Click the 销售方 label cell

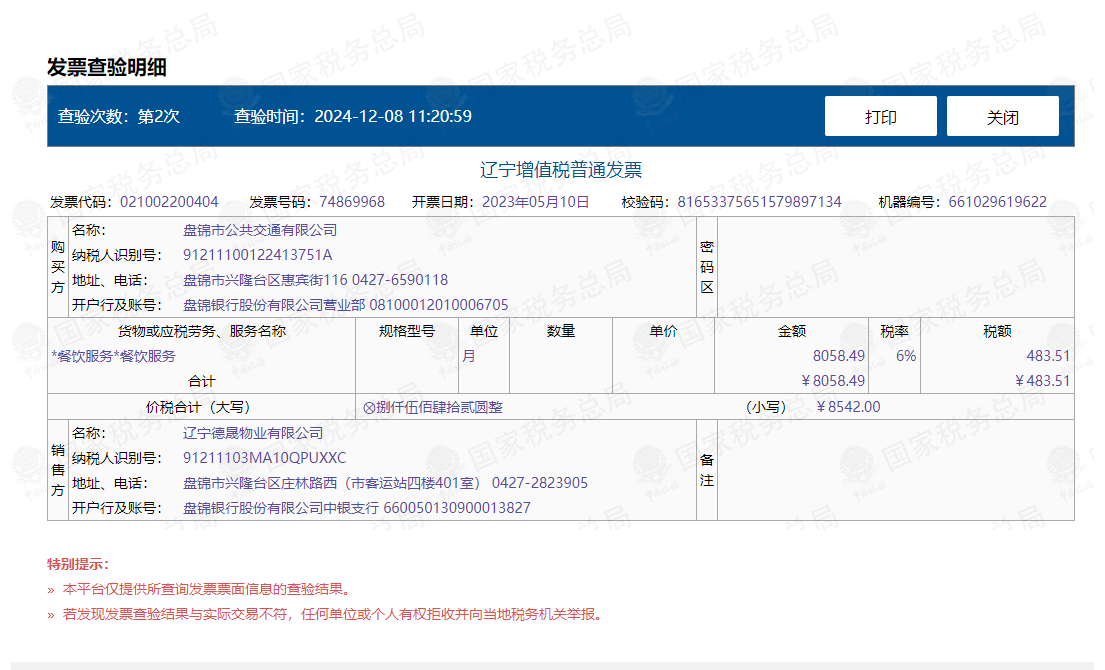tap(58, 470)
